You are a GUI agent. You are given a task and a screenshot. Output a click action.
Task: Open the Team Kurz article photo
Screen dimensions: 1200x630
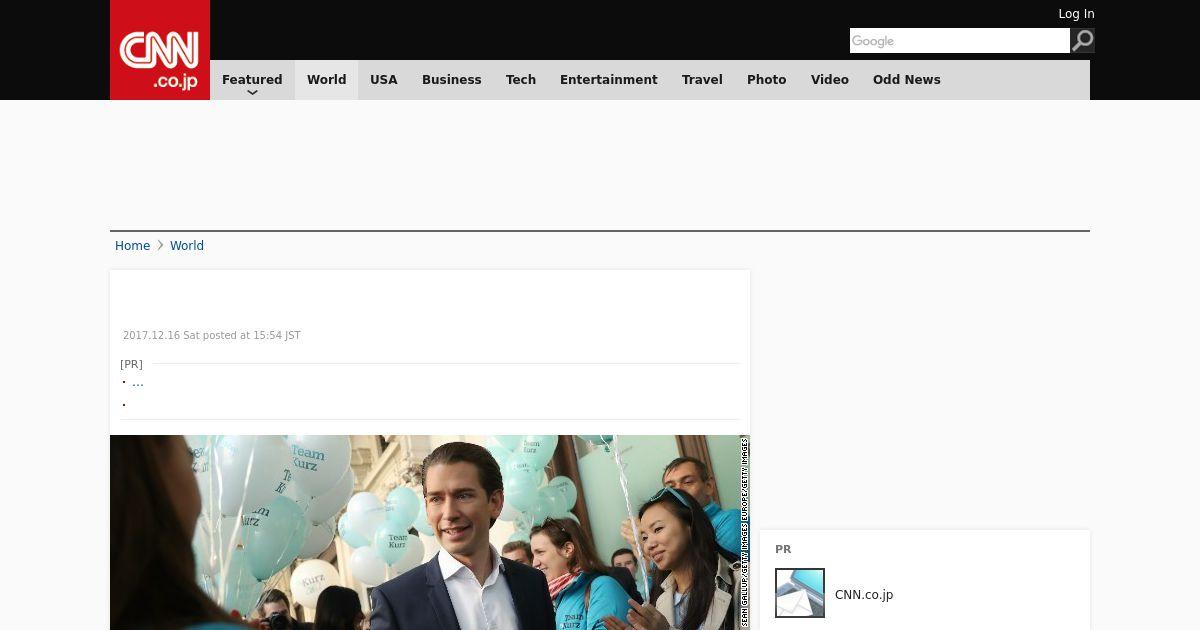430,532
